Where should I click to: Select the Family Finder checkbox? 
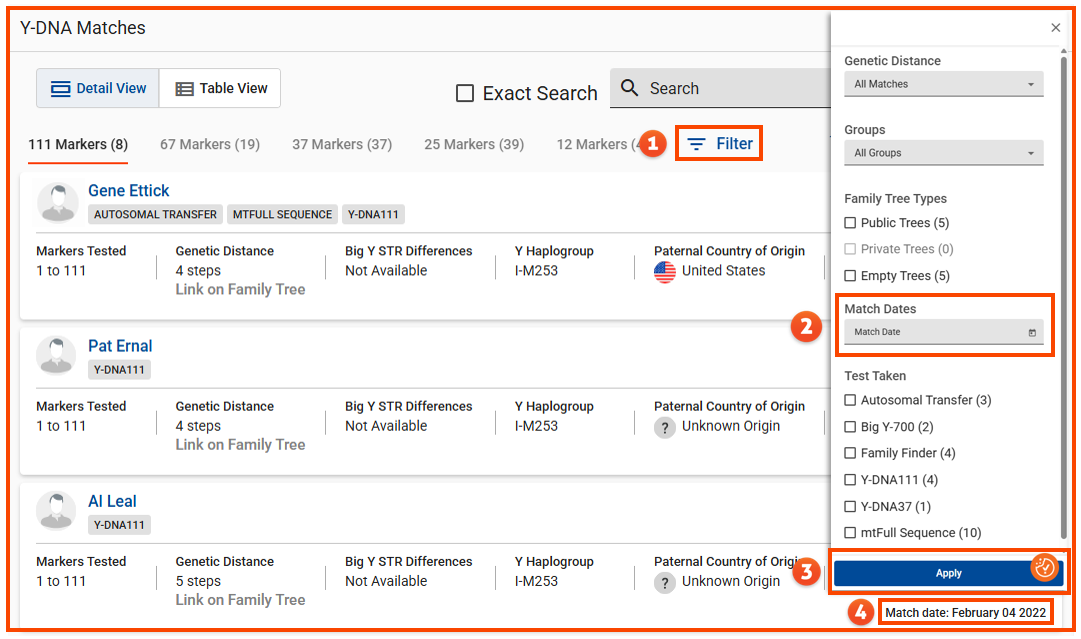click(850, 453)
